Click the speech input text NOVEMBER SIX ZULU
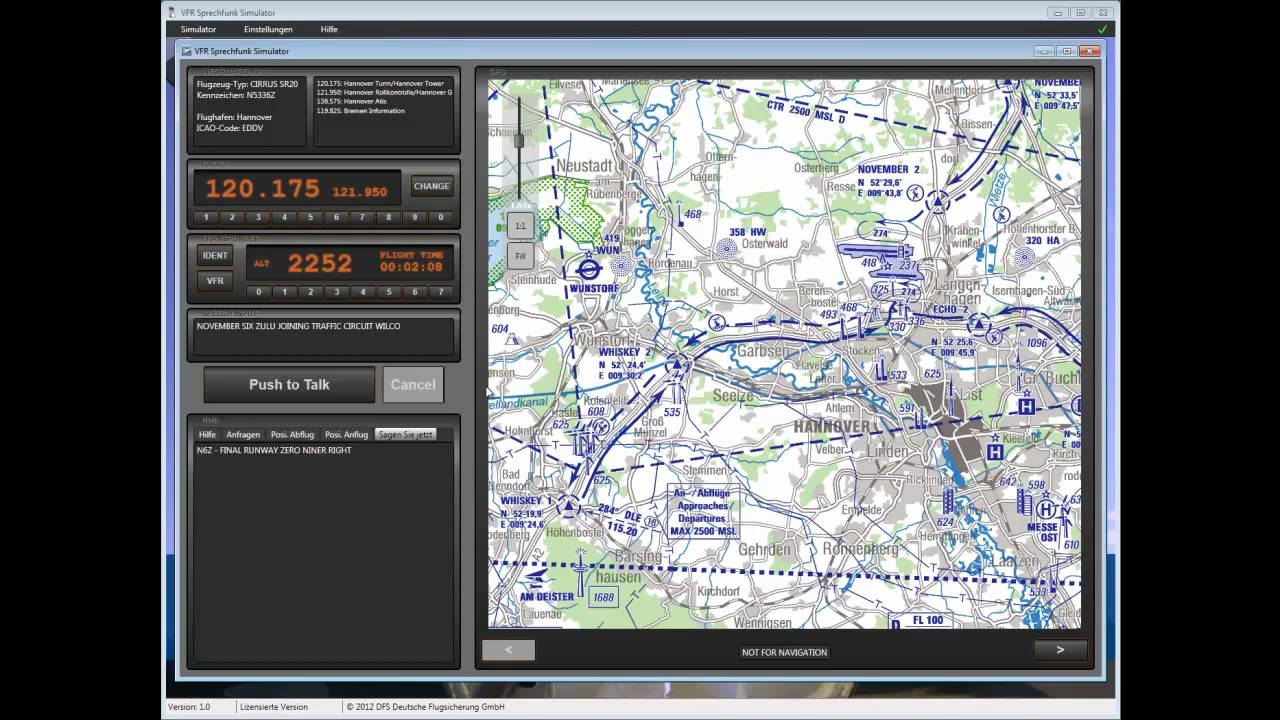1280x720 pixels. tap(298, 326)
